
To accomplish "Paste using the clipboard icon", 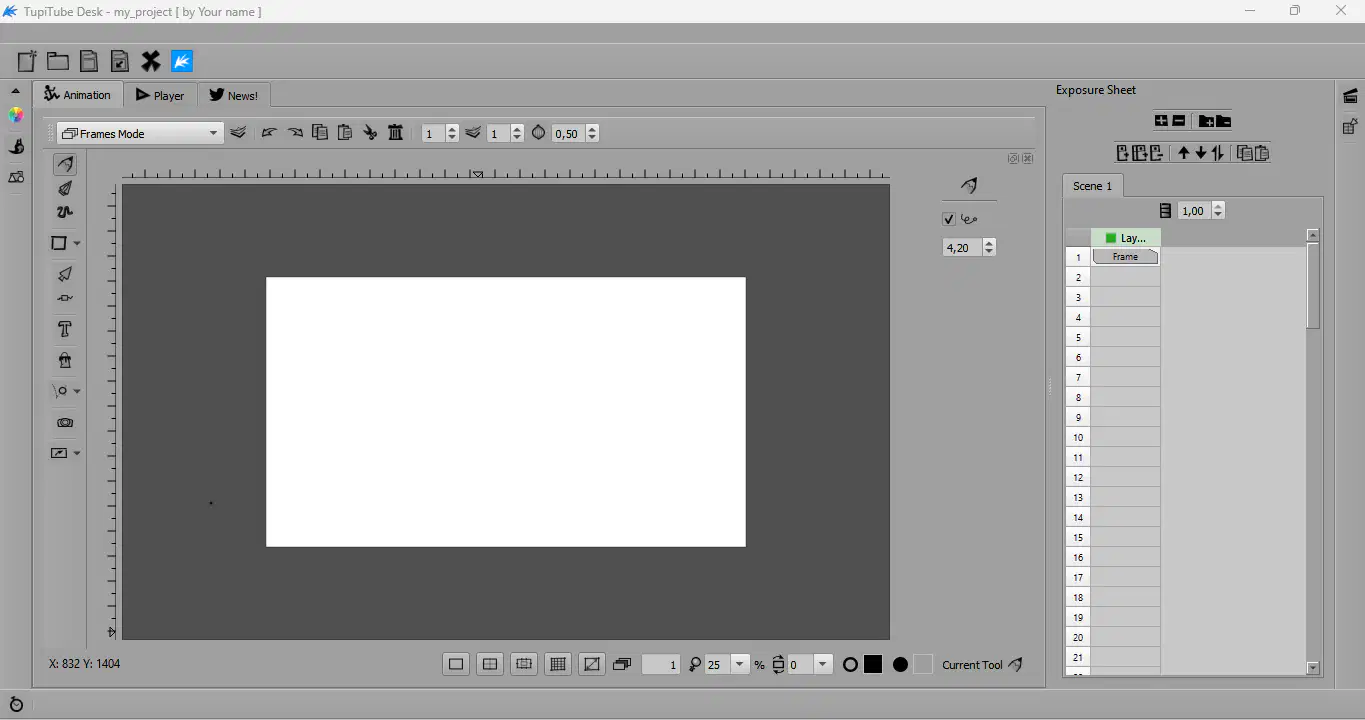I will tap(345, 132).
